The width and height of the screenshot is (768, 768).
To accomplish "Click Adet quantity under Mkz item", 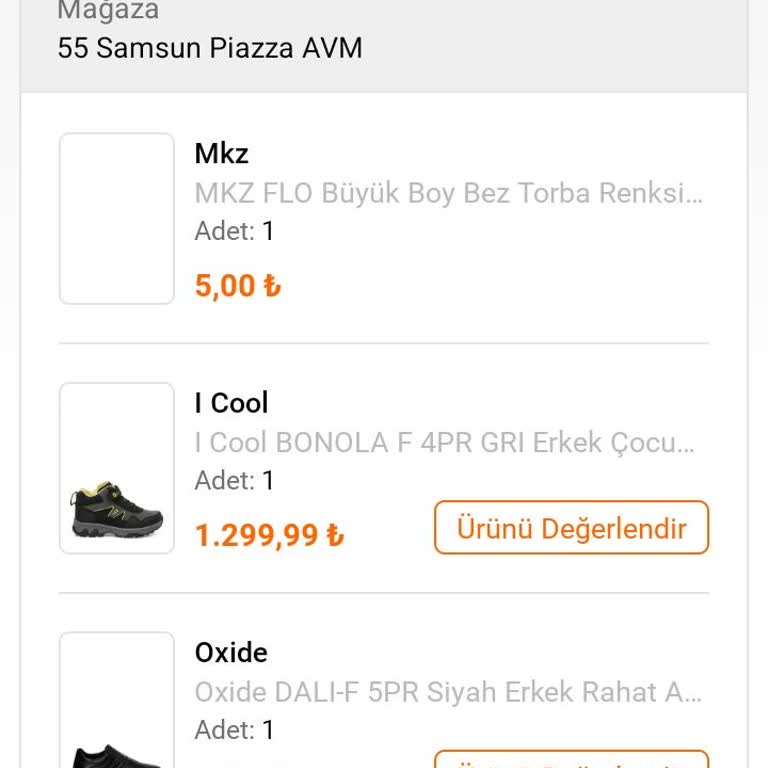I will pos(234,231).
